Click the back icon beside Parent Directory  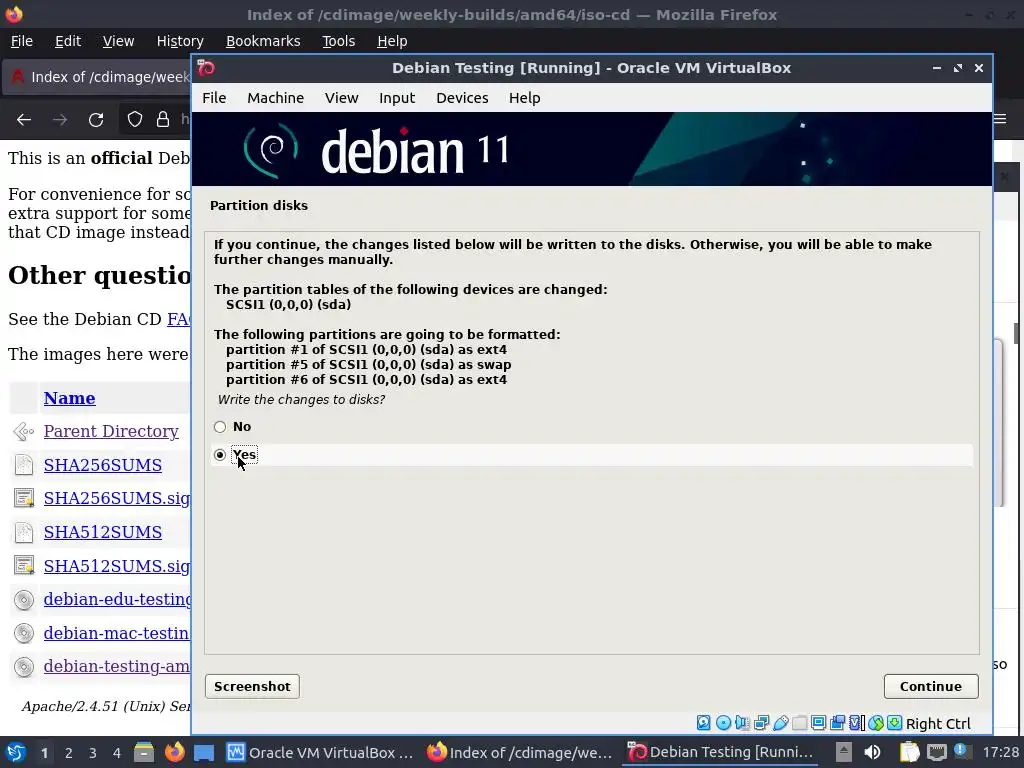pyautogui.click(x=24, y=432)
